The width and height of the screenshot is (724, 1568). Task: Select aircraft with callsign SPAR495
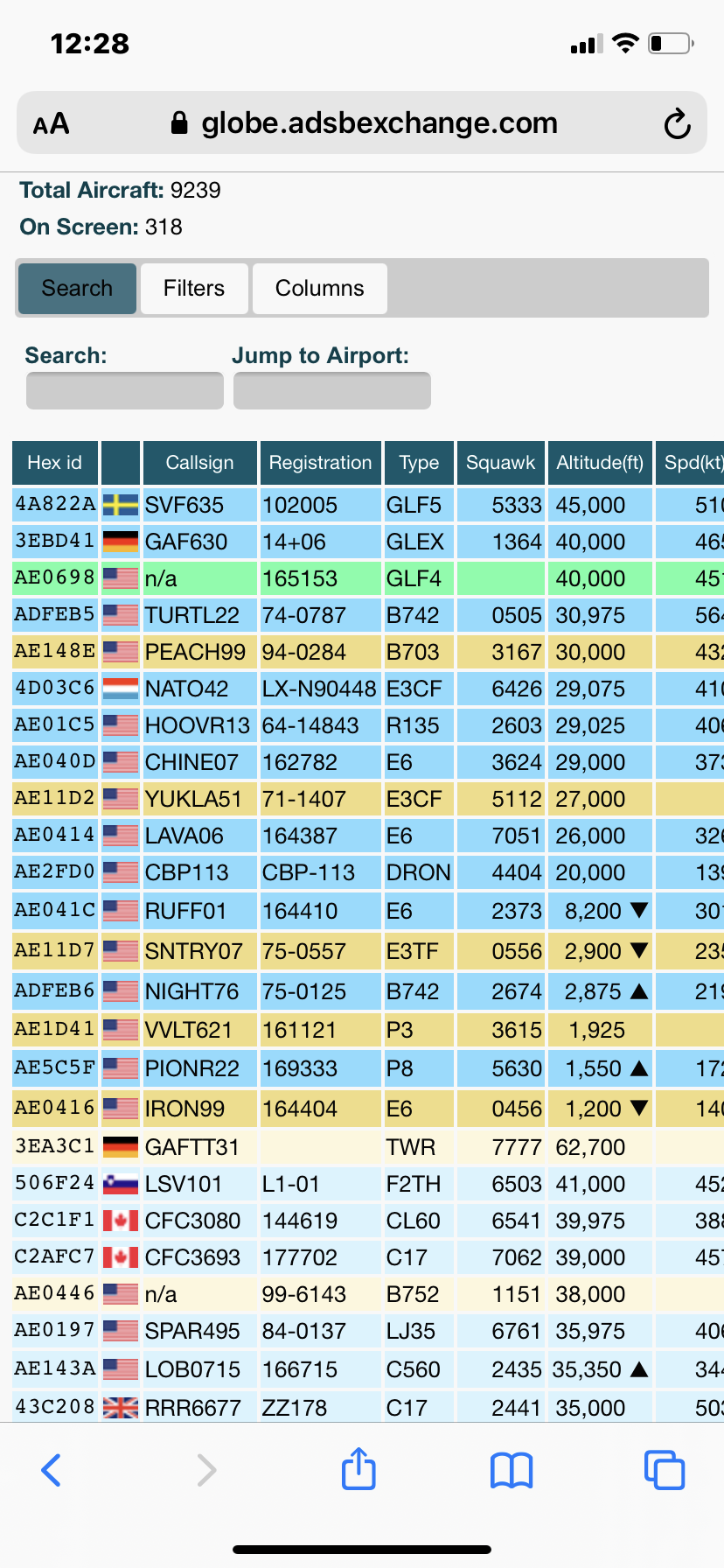pyautogui.click(x=200, y=1331)
